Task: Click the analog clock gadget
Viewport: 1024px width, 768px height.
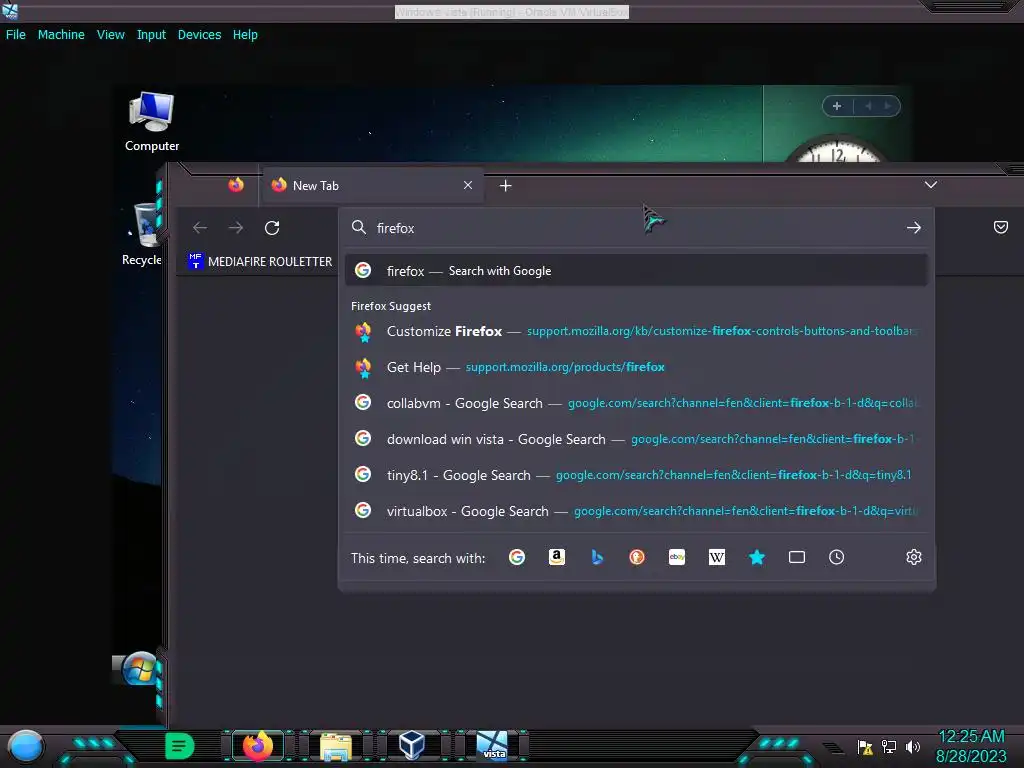Action: (837, 148)
